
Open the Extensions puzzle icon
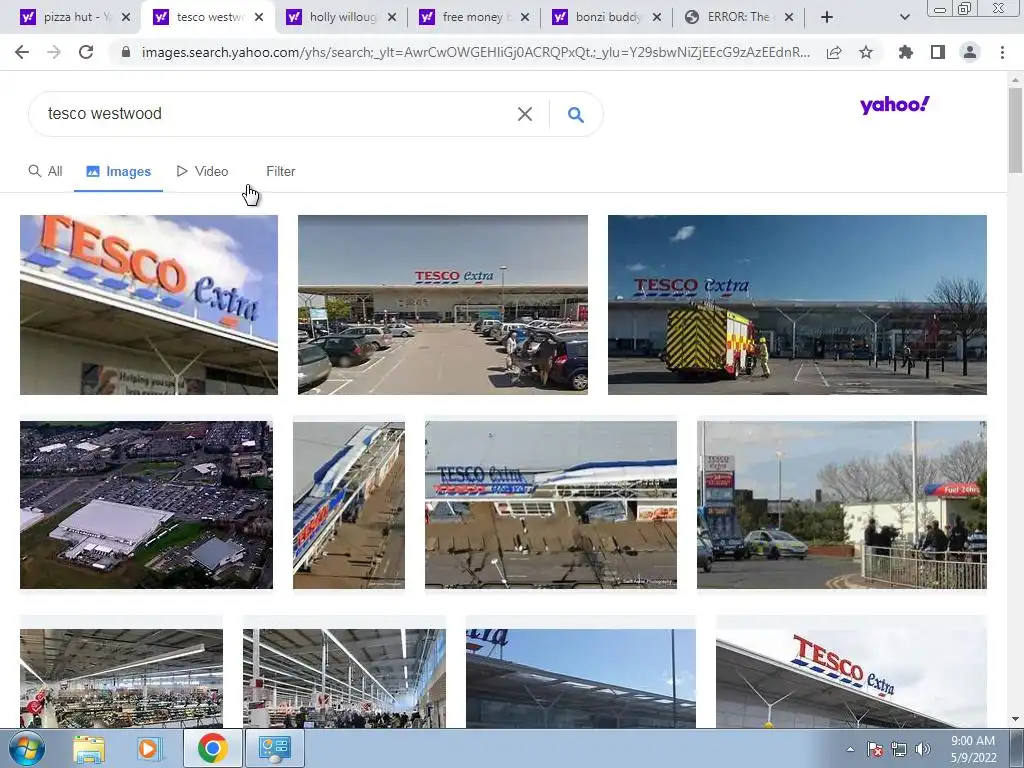906,52
